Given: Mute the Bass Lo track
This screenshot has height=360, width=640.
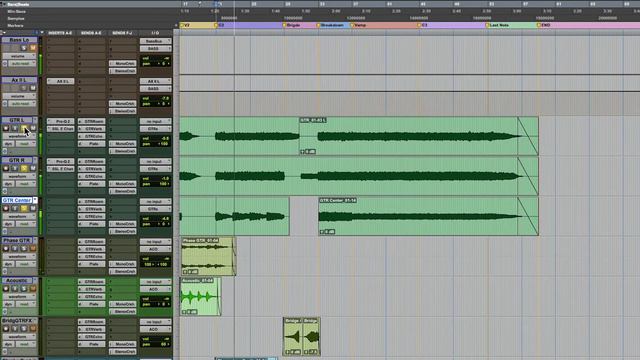Looking at the screenshot, I should (x=33, y=48).
